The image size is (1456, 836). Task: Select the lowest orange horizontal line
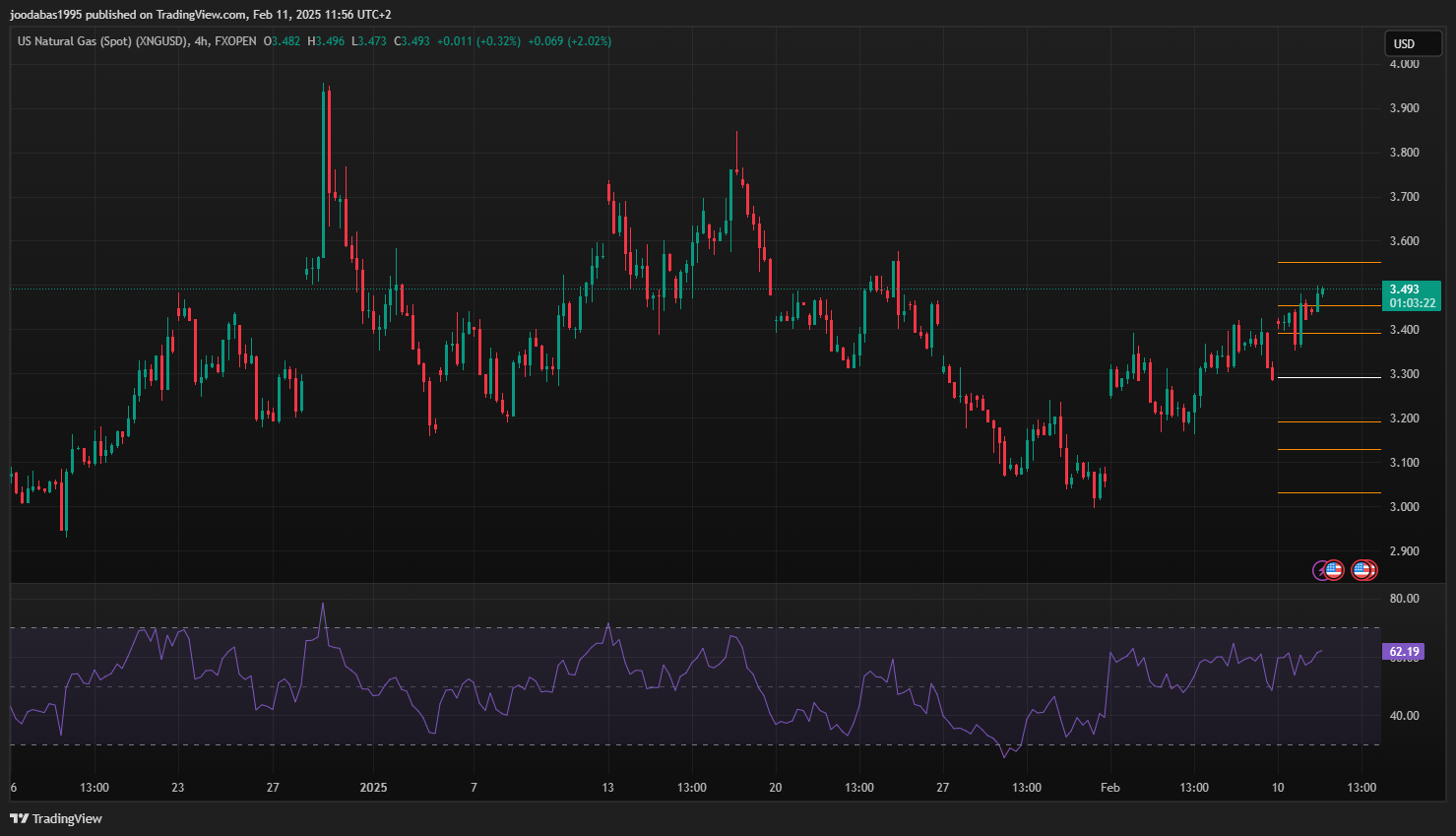point(1329,492)
